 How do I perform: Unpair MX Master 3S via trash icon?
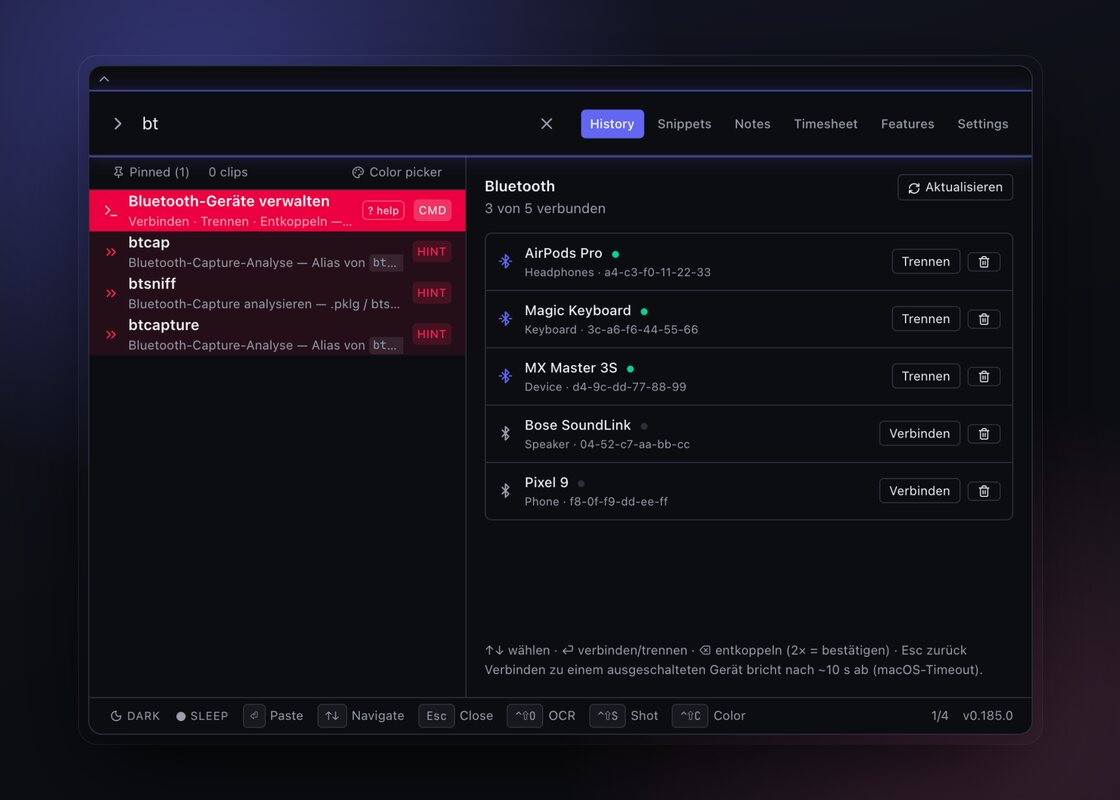point(984,376)
